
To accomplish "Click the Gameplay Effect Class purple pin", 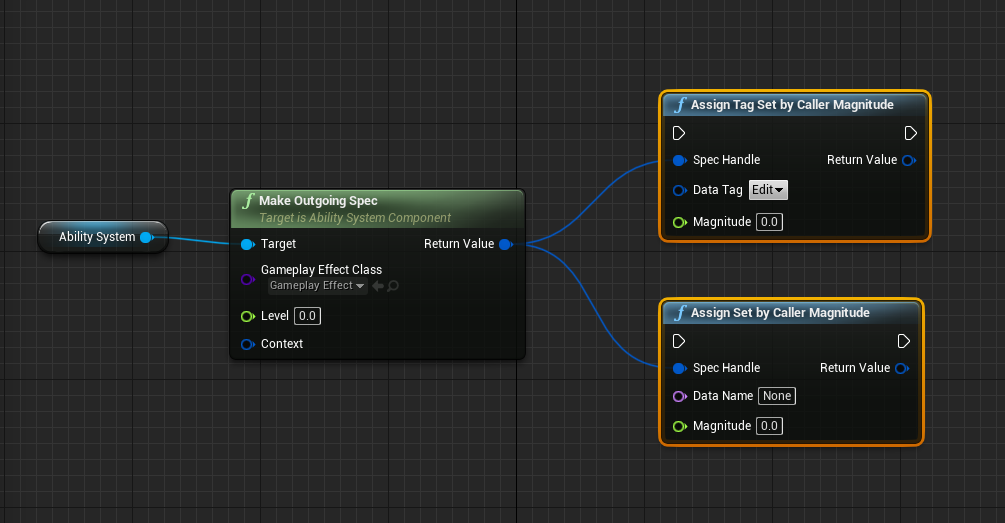I will [x=247, y=279].
